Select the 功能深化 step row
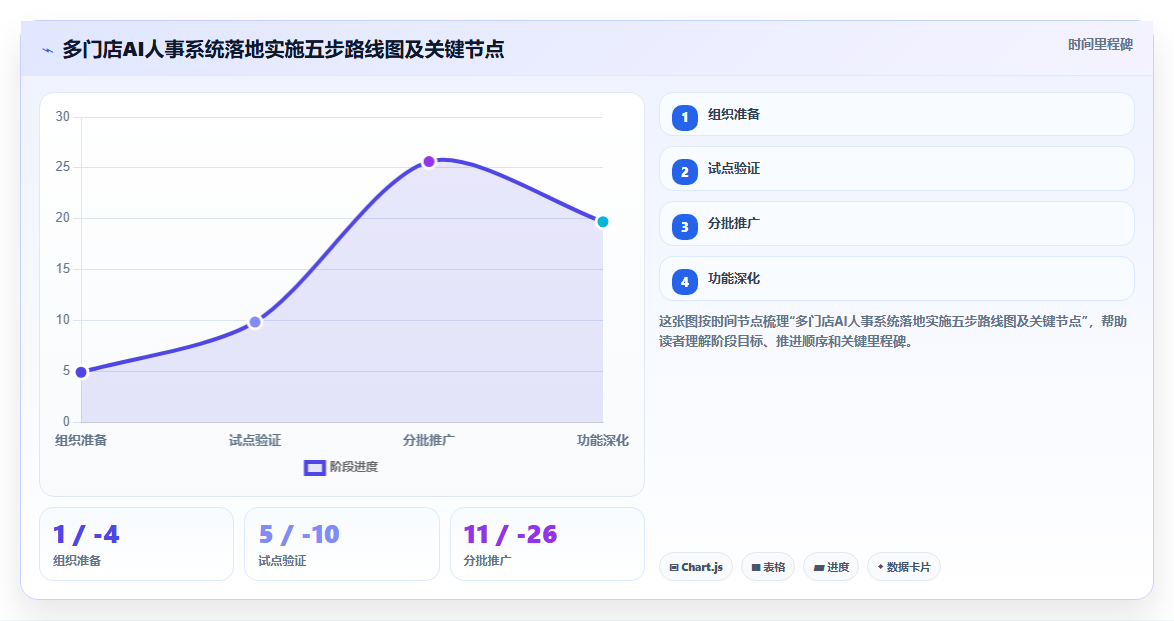The height and width of the screenshot is (621, 1174). (896, 279)
